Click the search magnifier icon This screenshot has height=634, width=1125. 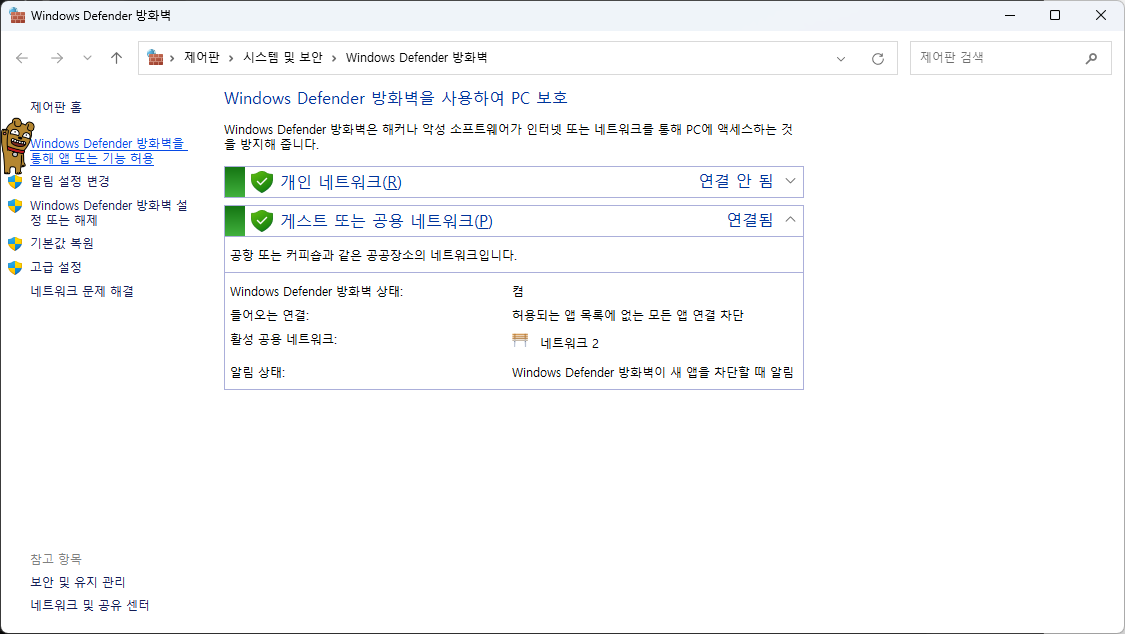point(1091,58)
